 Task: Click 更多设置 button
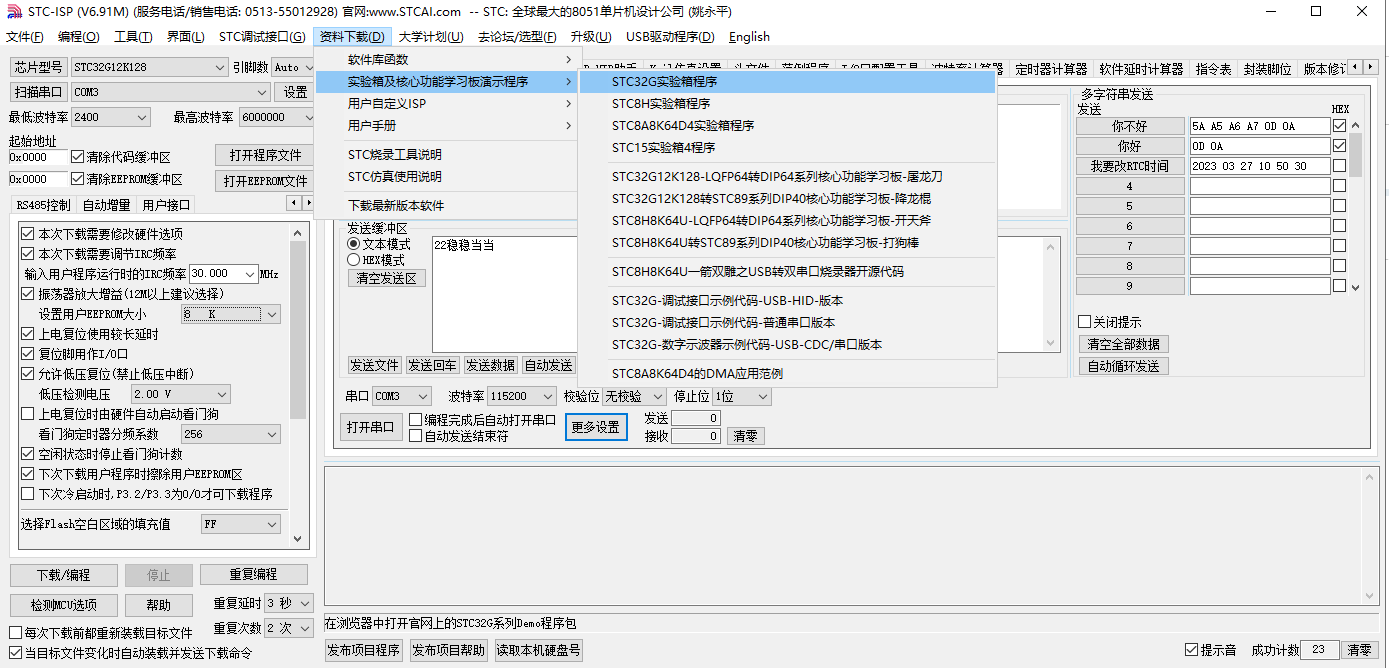[x=596, y=427]
